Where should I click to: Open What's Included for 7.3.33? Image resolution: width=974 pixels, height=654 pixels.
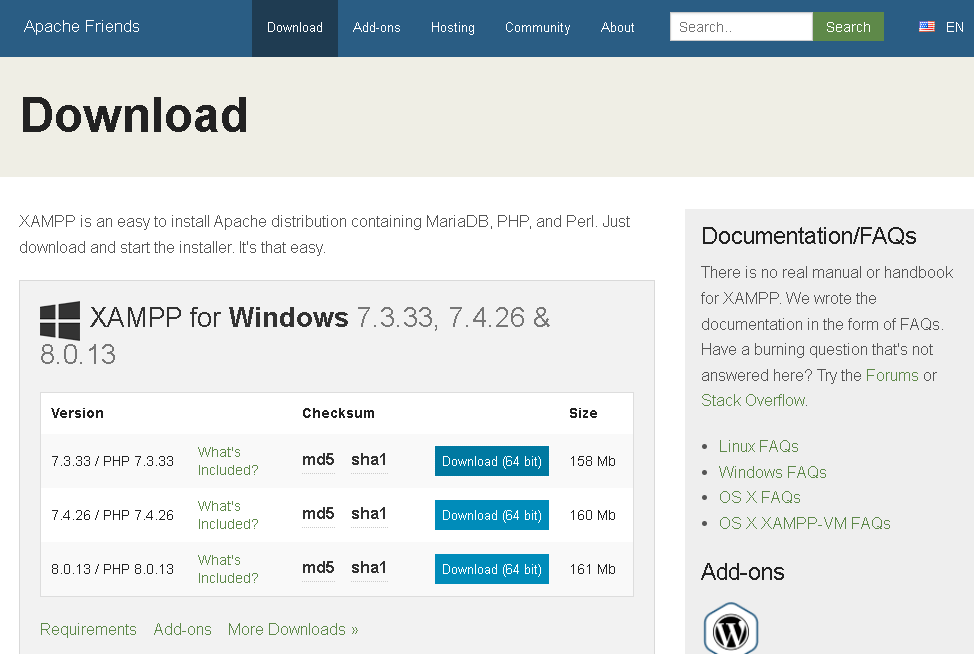(228, 461)
